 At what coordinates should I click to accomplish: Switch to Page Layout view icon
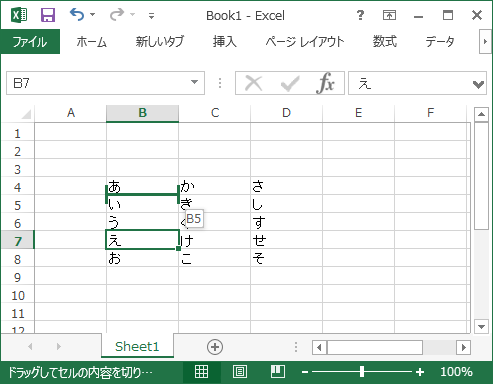tap(240, 372)
